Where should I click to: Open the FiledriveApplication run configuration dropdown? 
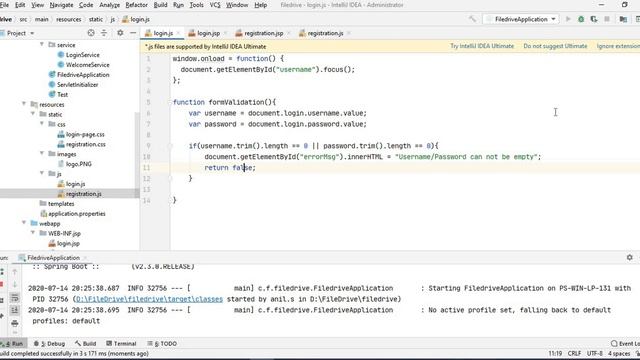pos(521,19)
